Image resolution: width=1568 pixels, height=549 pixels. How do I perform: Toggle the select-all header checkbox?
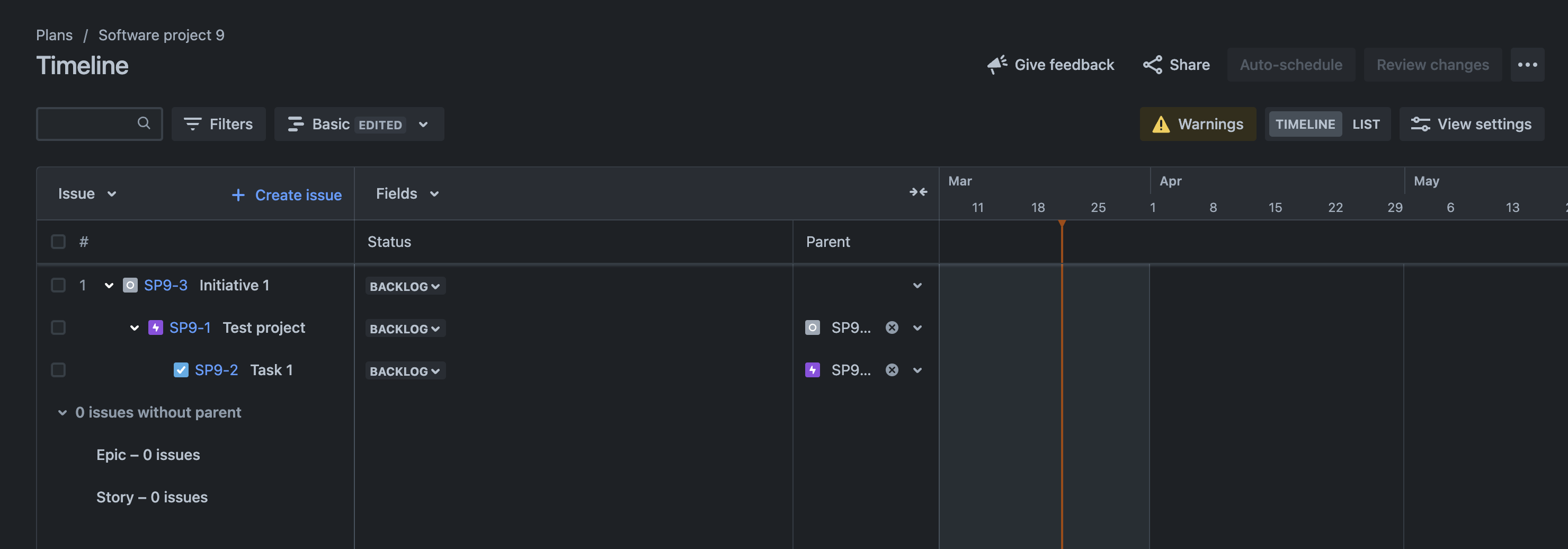pyautogui.click(x=58, y=242)
